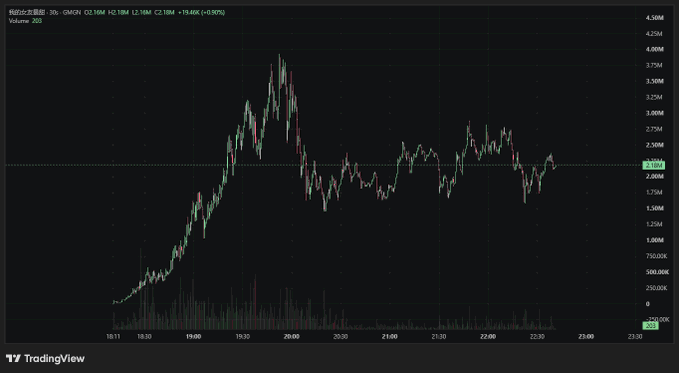Click the open value O2.16M

click(x=95, y=13)
